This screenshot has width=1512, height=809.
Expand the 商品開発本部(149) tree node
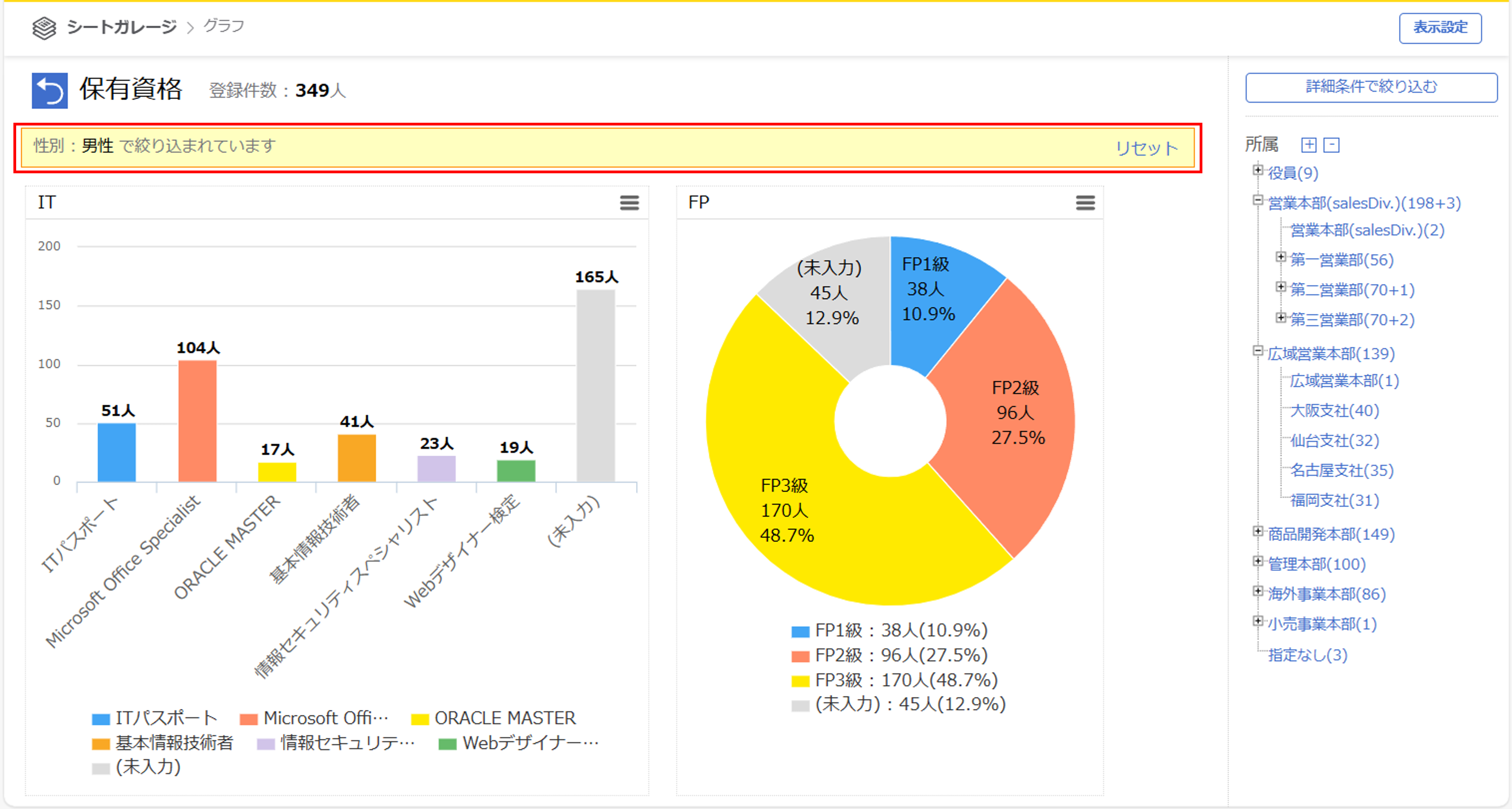[x=1257, y=531]
